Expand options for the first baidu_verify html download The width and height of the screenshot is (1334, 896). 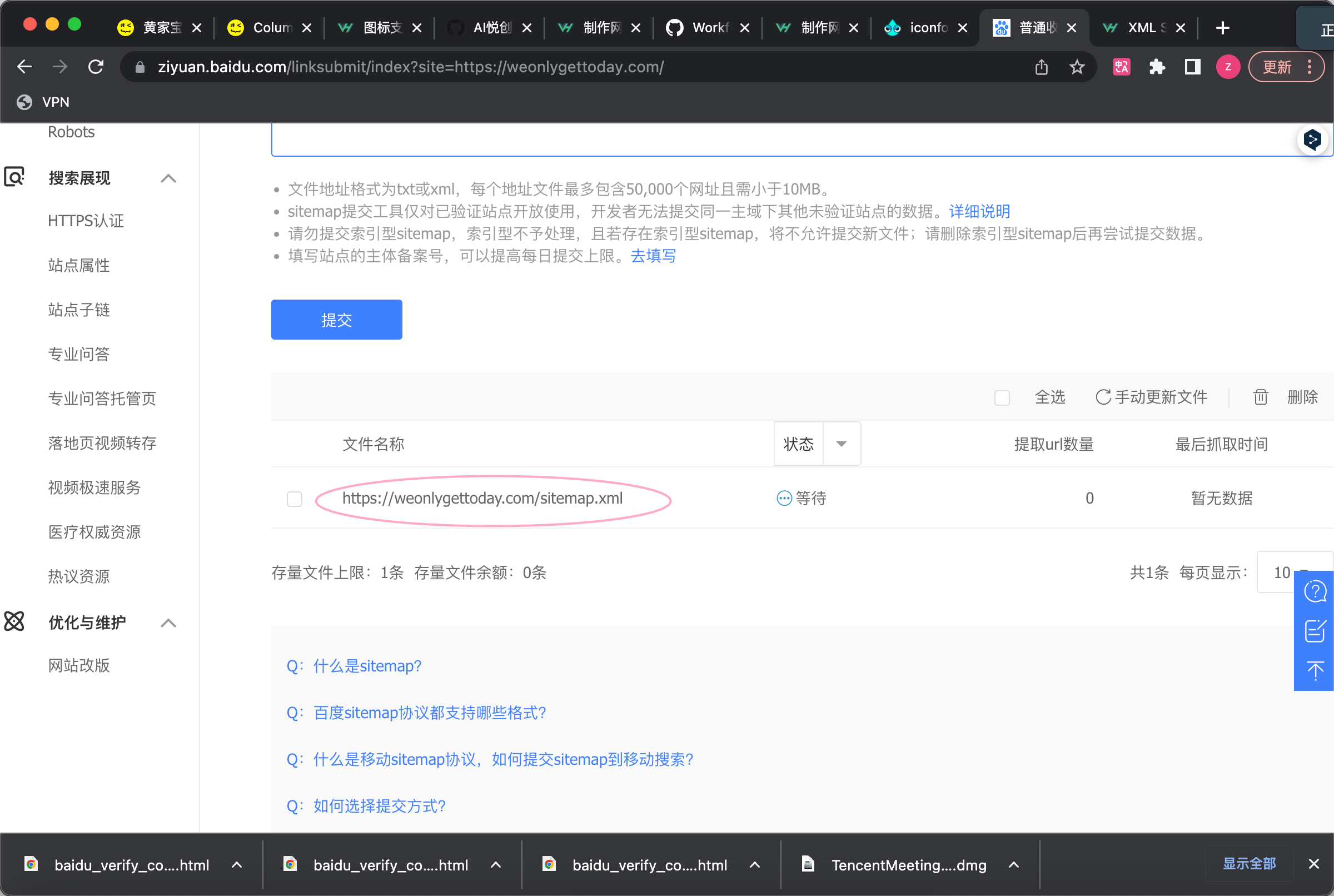[x=237, y=864]
